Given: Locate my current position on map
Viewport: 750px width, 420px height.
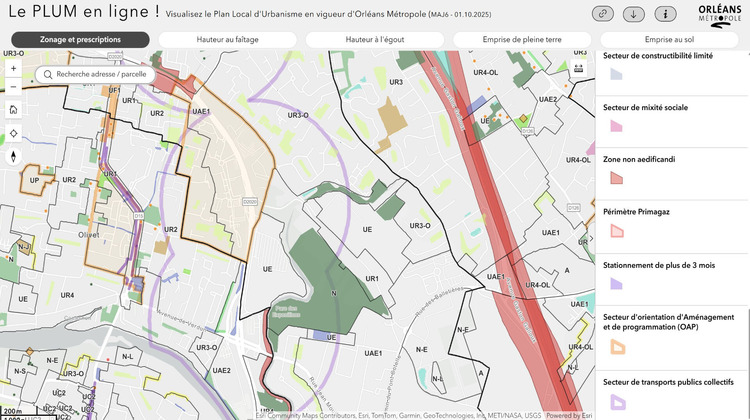Looking at the screenshot, I should (13, 133).
